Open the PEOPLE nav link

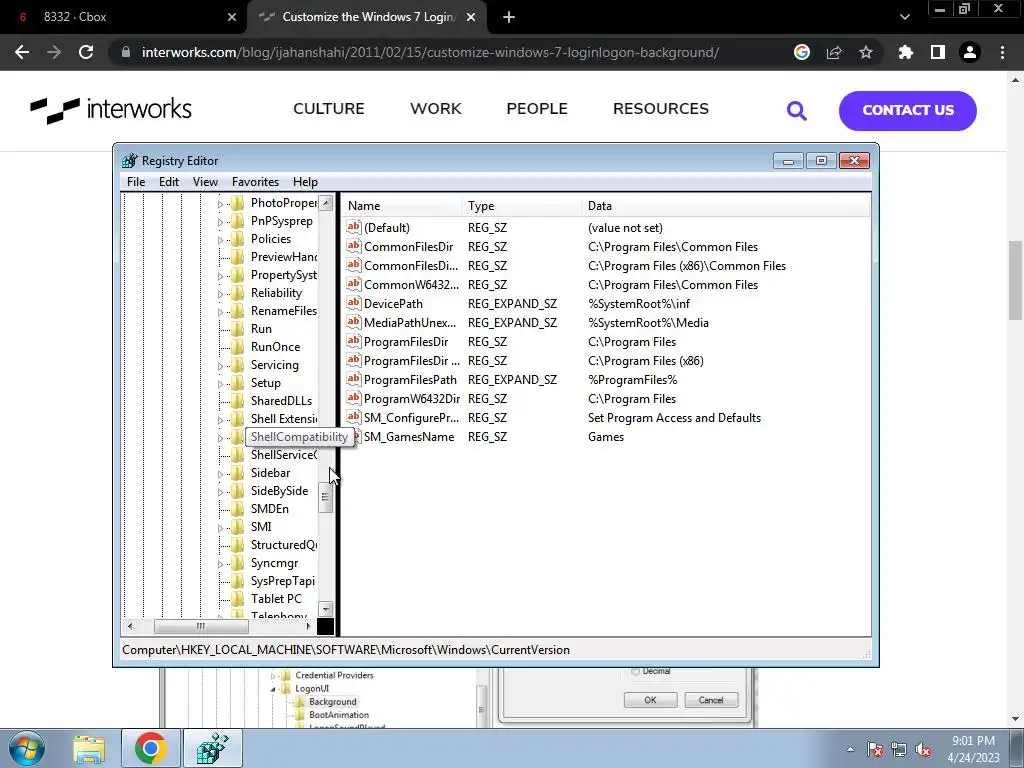(x=537, y=108)
